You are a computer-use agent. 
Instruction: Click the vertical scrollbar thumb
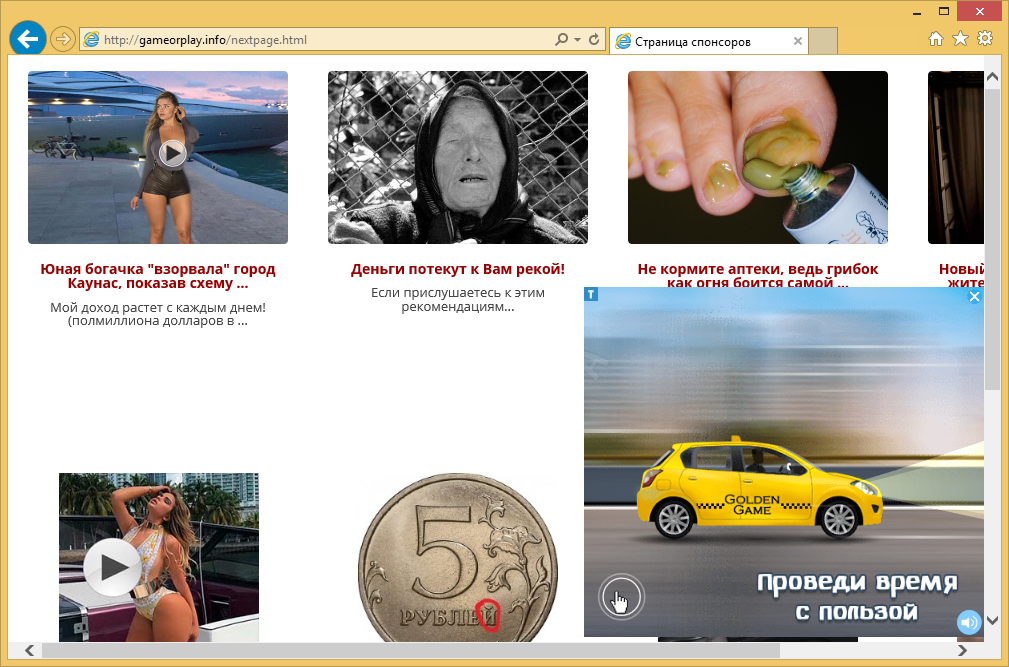click(992, 239)
